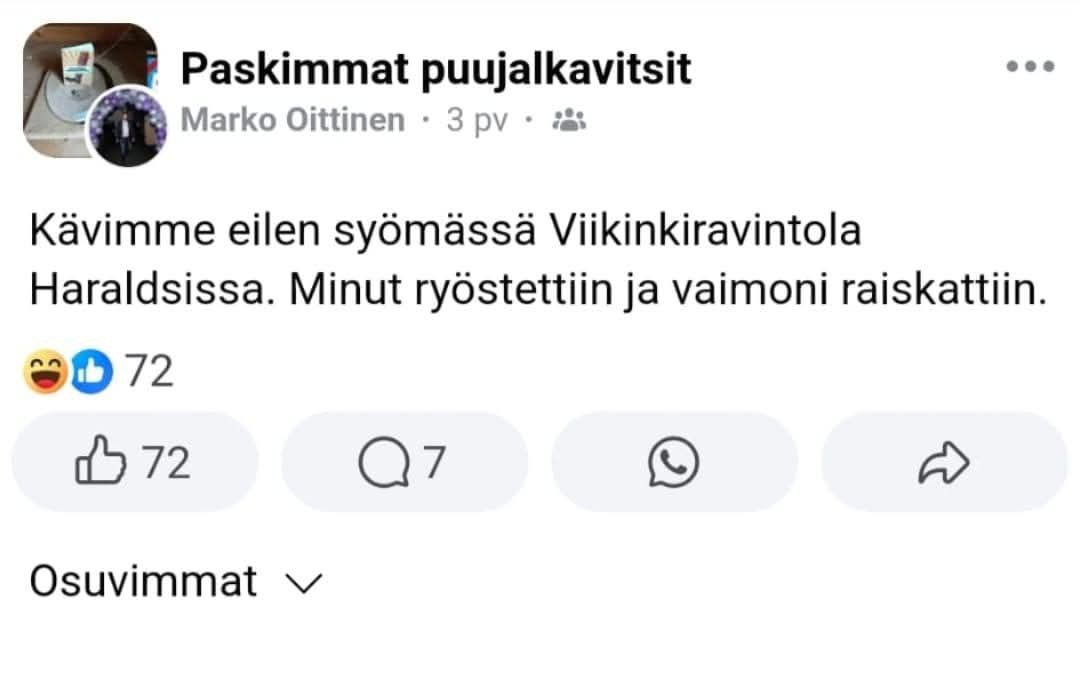This screenshot has height=682, width=1080.
Task: Click Marko Oittinen's round profile picture
Action: (125, 125)
